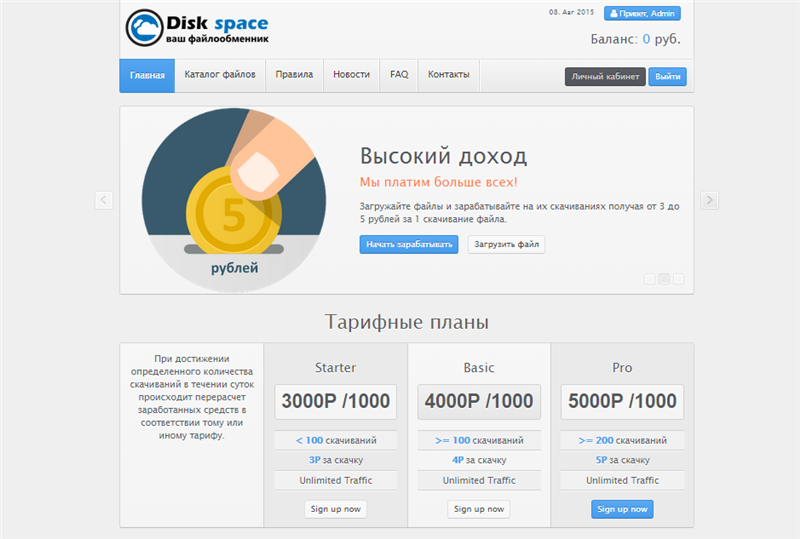
Task: Click Unlimited Traffic in Pro plan
Action: tap(622, 481)
